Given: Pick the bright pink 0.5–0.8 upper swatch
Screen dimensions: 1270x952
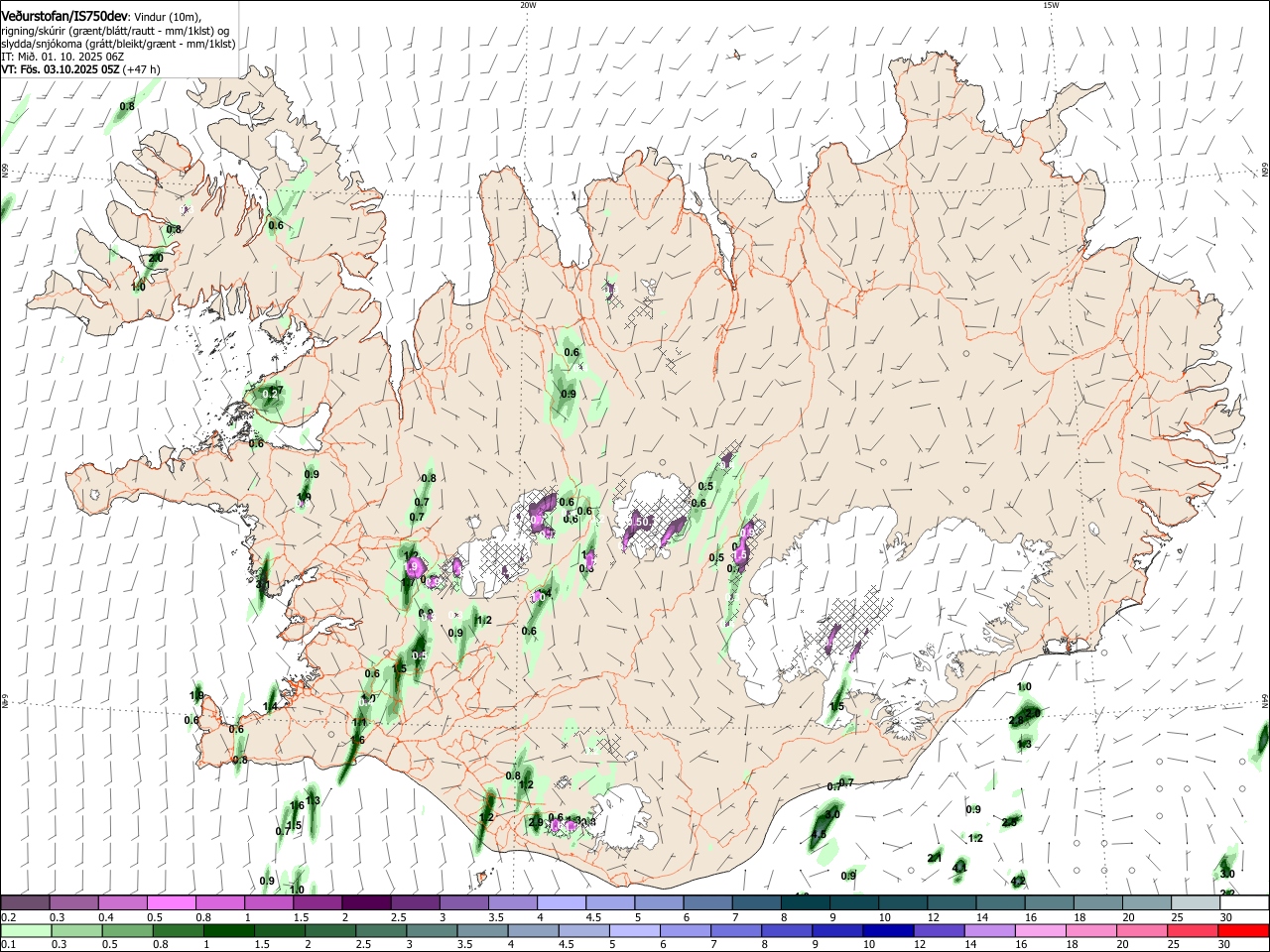Looking at the screenshot, I should [x=172, y=902].
